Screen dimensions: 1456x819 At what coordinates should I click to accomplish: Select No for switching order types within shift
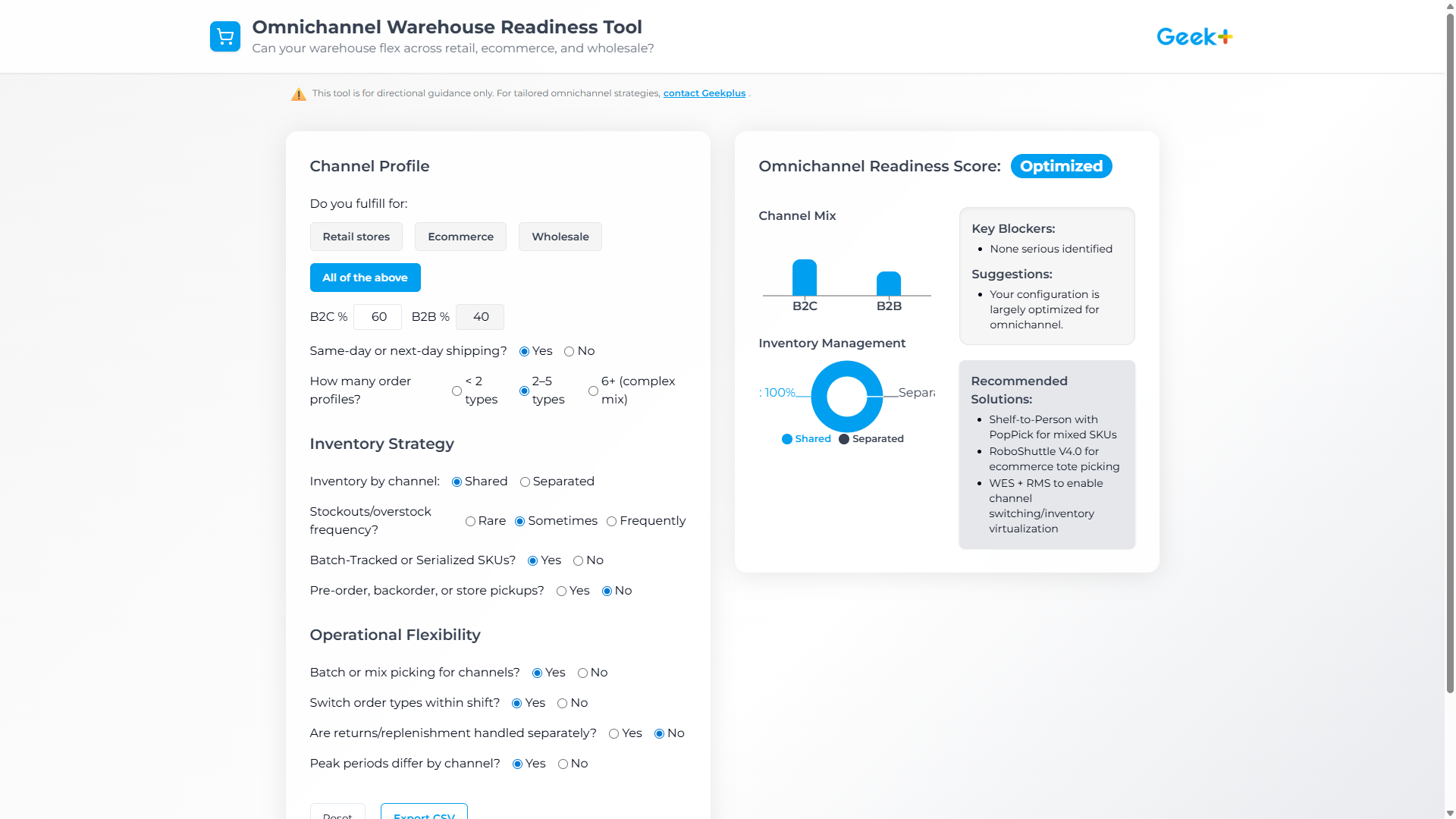pos(562,703)
